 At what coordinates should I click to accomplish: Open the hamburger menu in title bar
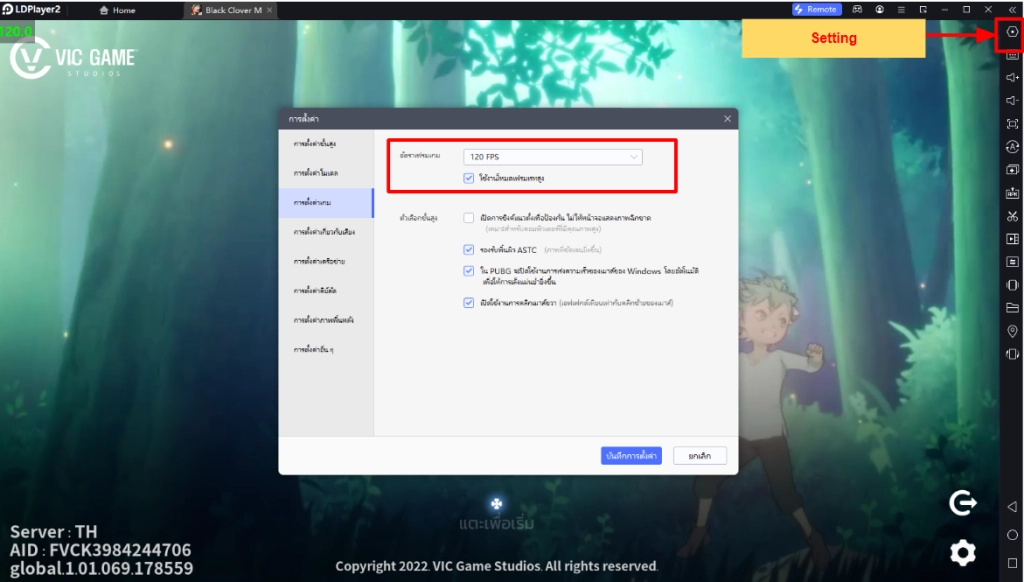[x=903, y=9]
